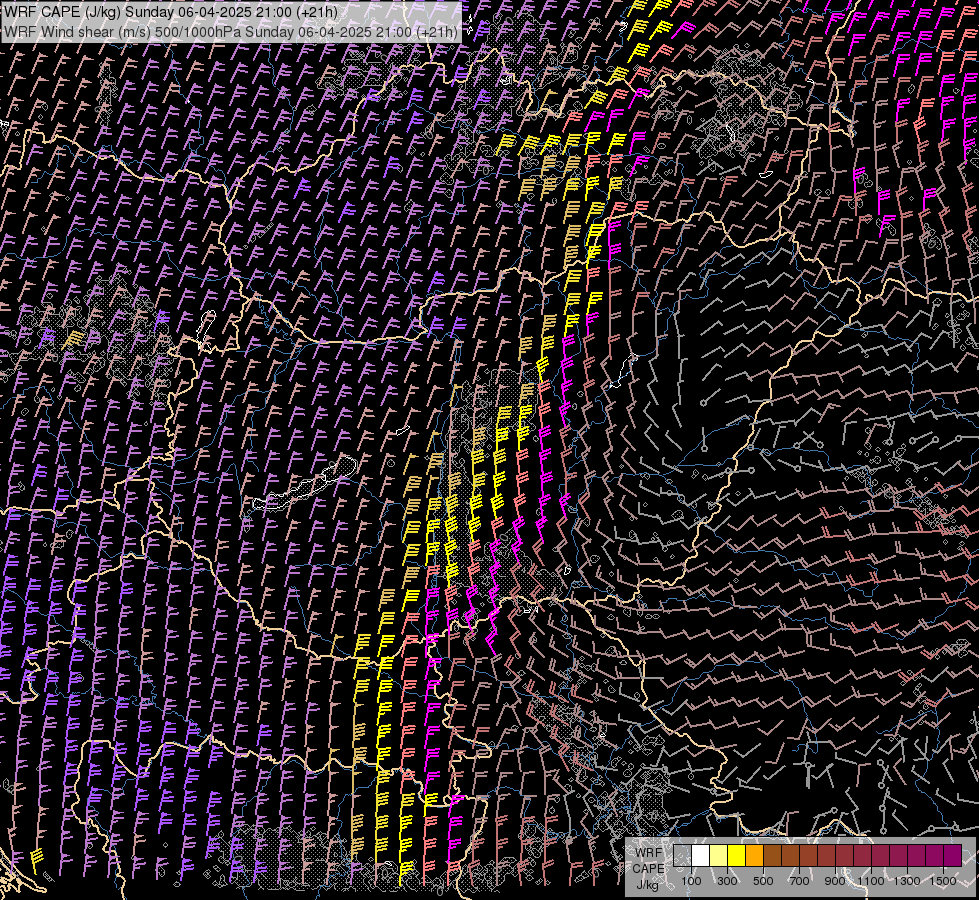This screenshot has width=979, height=900.
Task: Click the 300 legend value
Action: (x=727, y=881)
